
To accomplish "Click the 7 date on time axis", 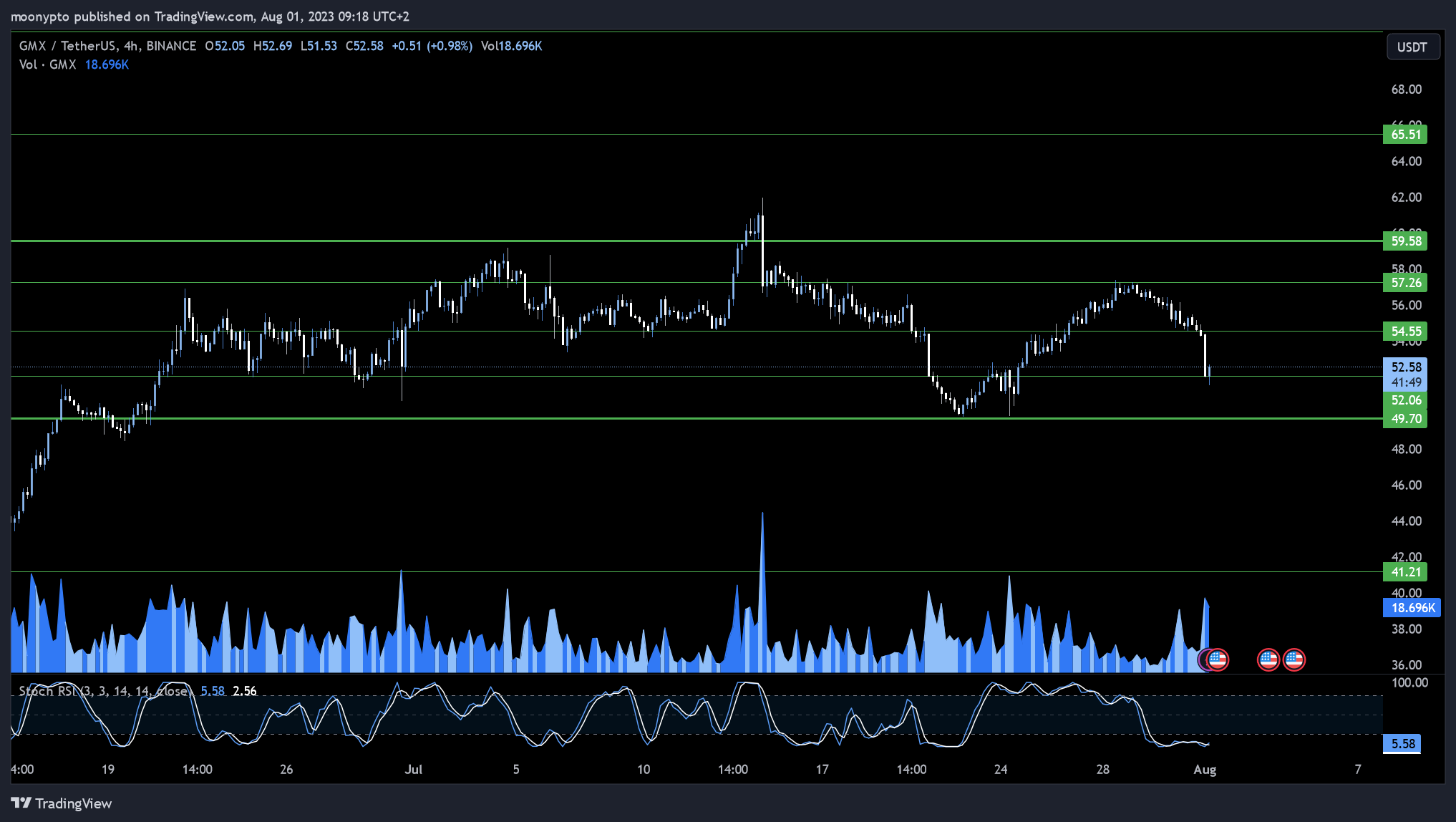I will coord(1358,770).
